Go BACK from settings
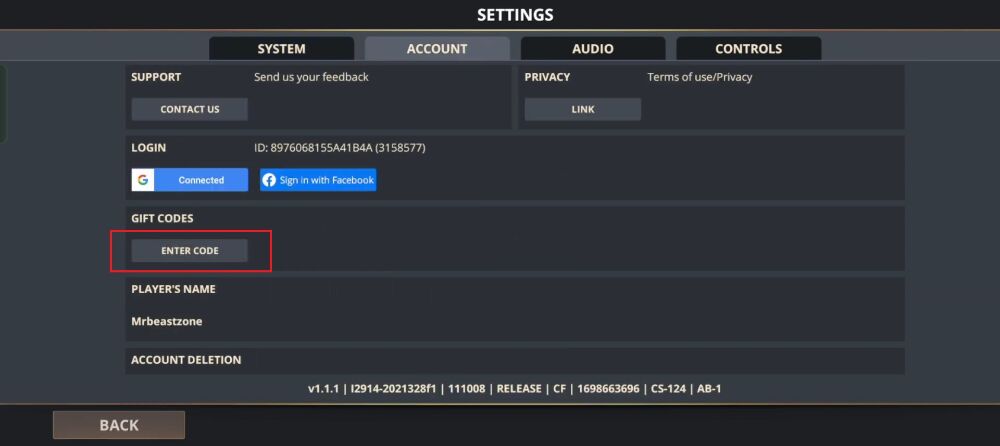1000x446 pixels. [x=119, y=425]
